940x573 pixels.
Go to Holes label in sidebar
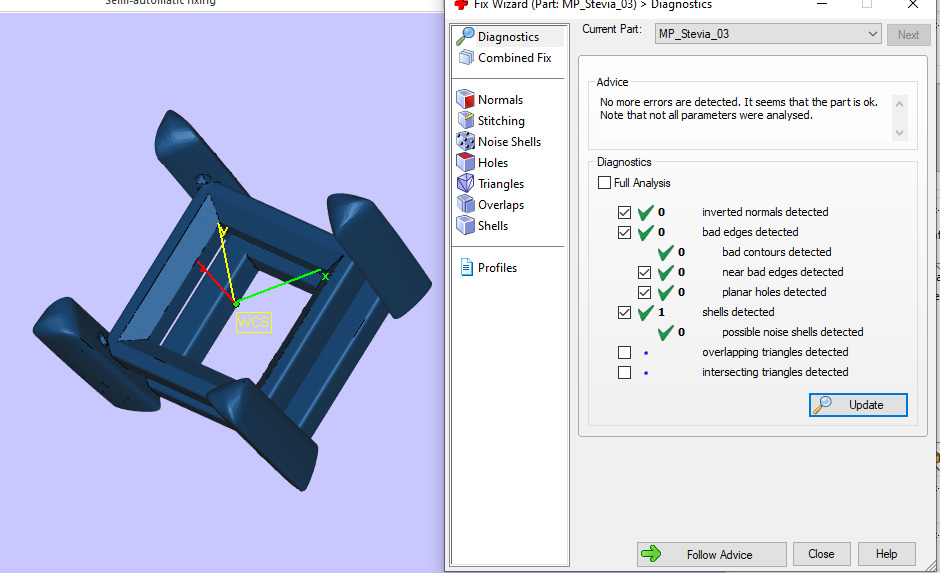point(493,162)
